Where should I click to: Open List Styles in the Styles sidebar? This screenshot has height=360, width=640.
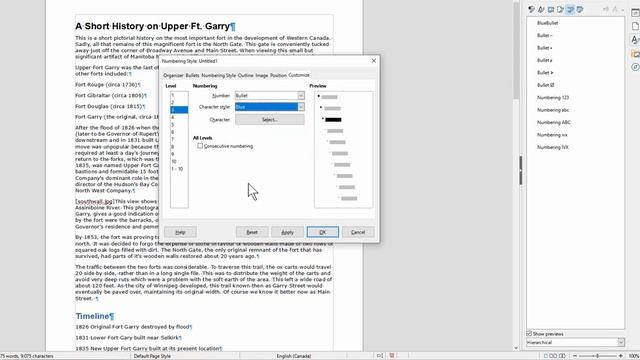[x=570, y=9]
